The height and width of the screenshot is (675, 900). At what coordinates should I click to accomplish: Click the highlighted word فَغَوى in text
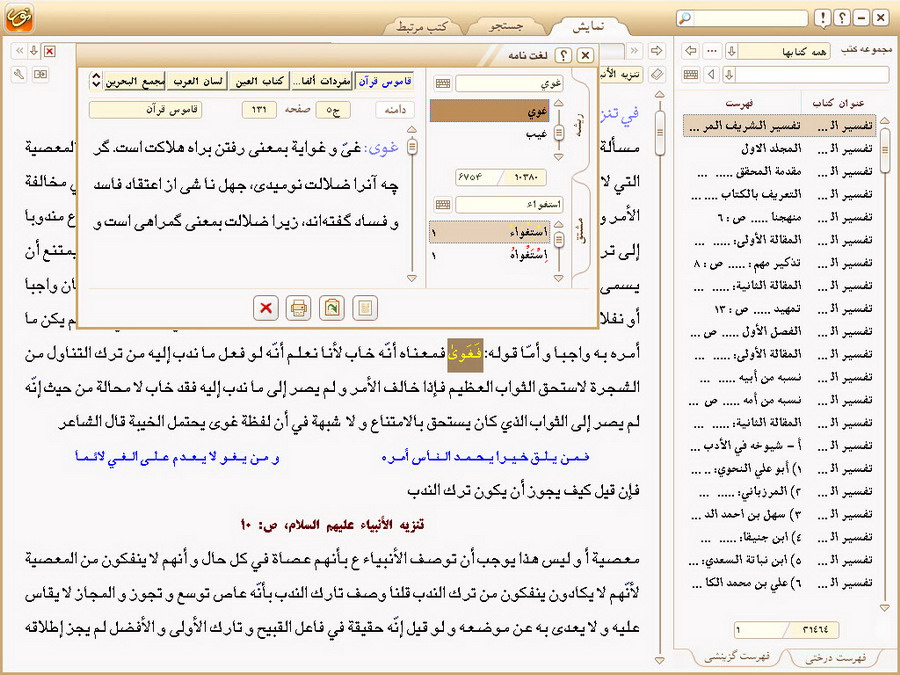(465, 354)
